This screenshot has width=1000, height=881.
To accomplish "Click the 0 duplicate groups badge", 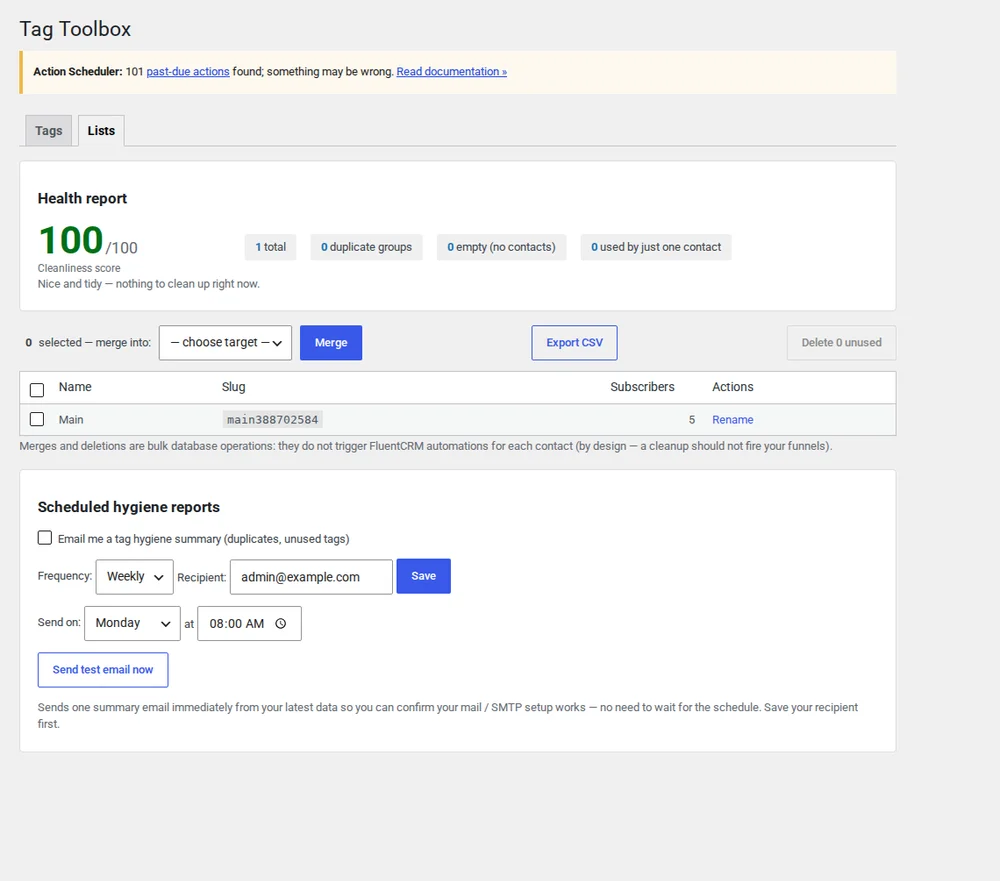I will click(x=366, y=247).
